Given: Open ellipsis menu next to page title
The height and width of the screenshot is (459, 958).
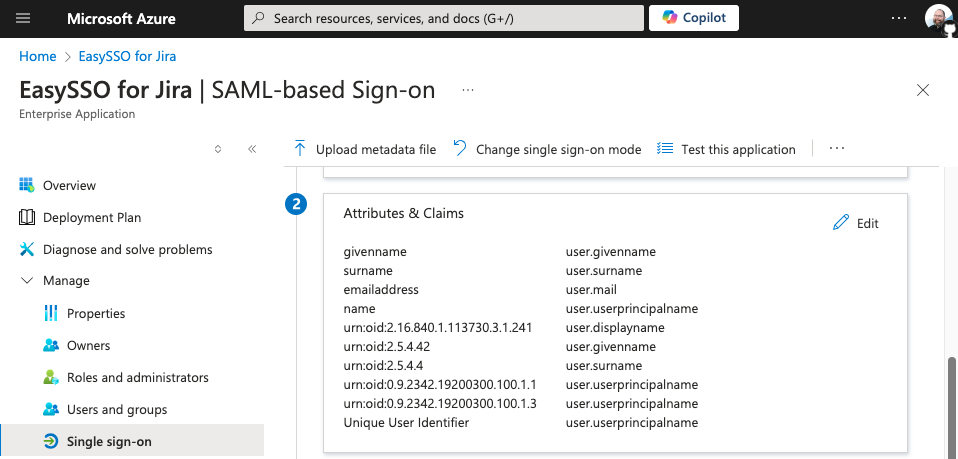Looking at the screenshot, I should 468,90.
